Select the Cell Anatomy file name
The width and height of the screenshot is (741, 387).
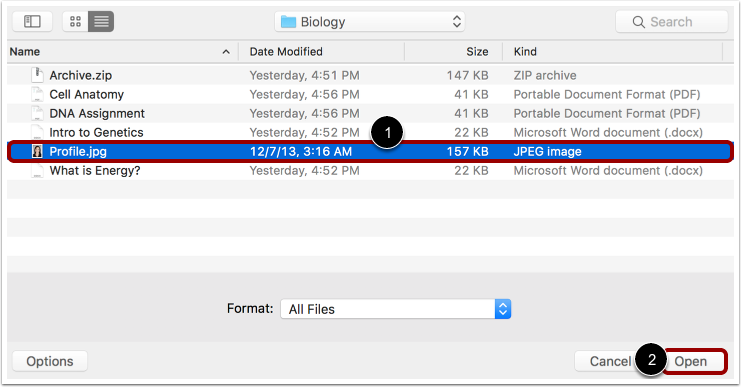point(86,95)
